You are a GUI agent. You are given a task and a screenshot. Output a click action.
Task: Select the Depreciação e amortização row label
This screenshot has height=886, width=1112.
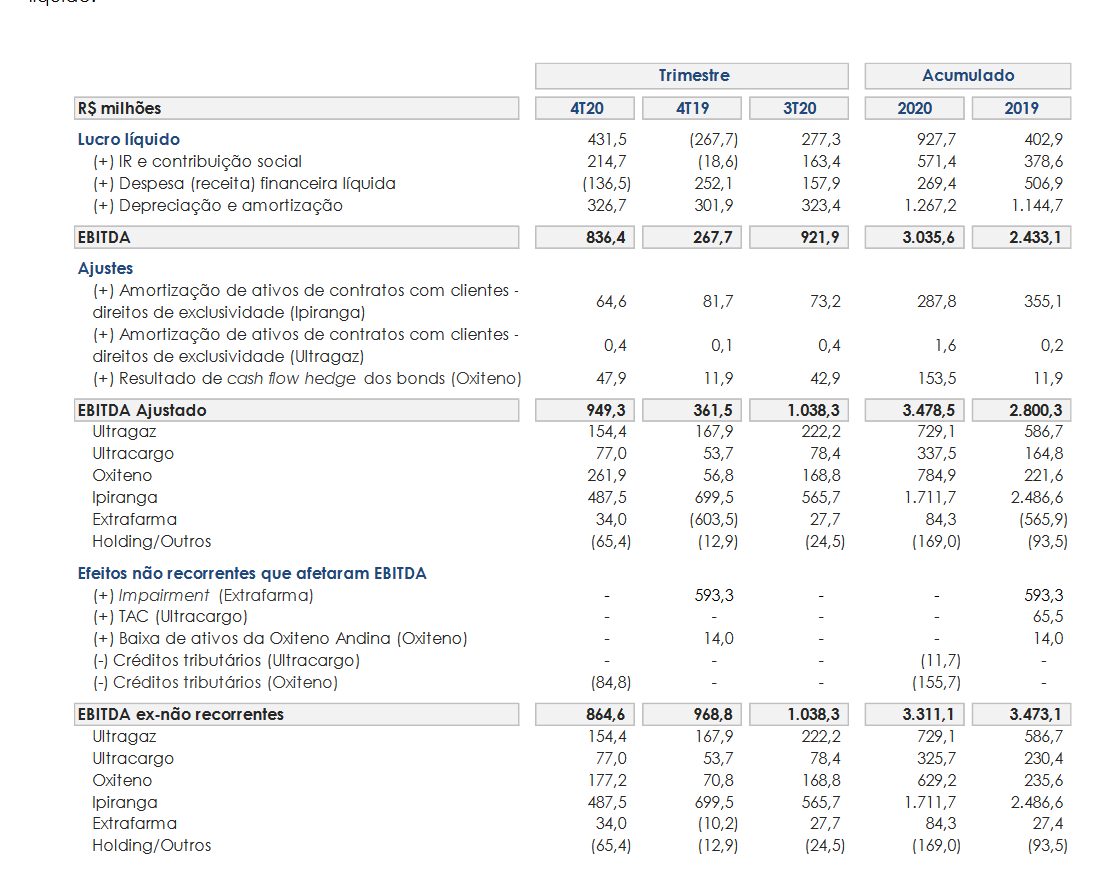(x=217, y=206)
